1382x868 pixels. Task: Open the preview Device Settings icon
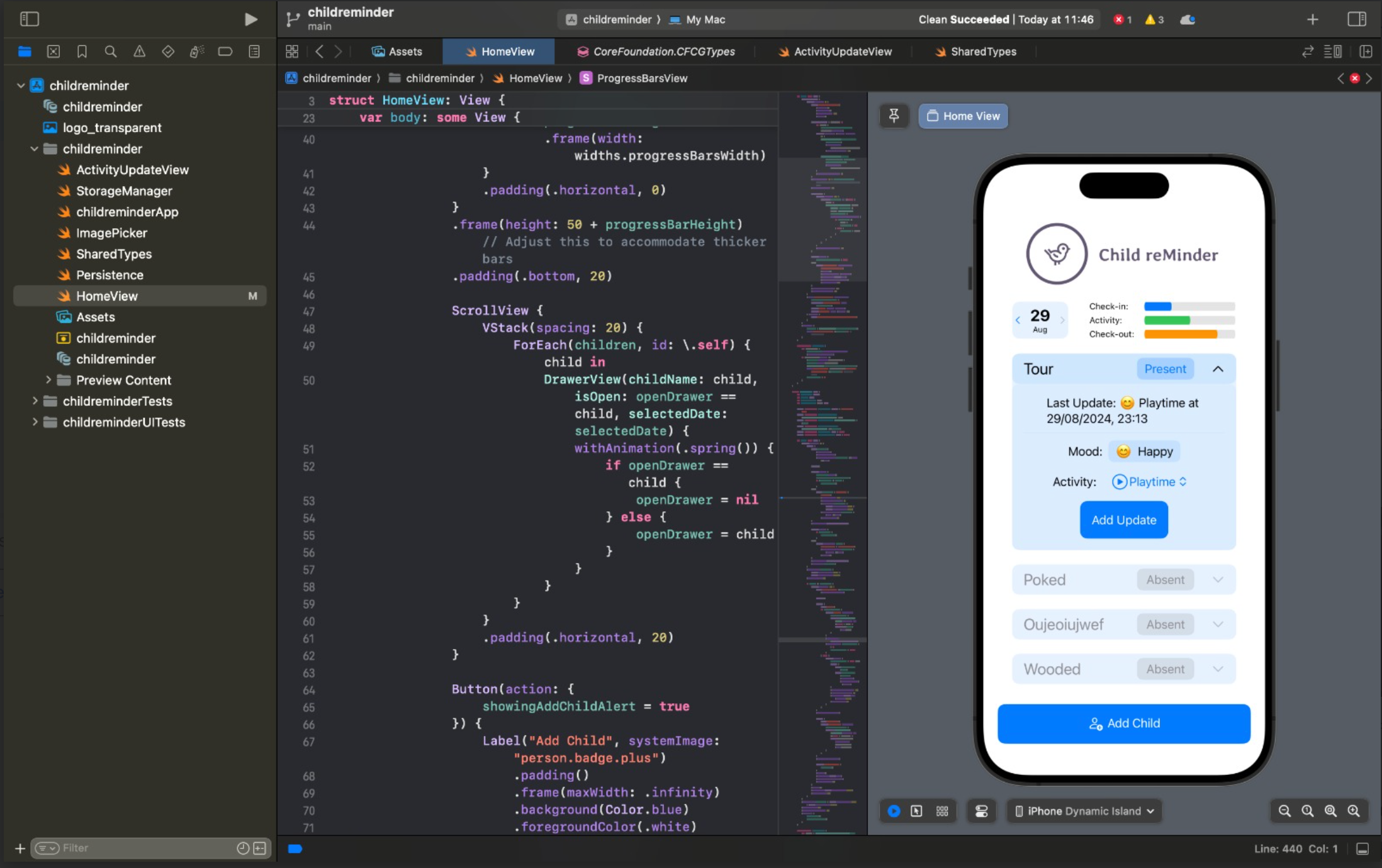click(x=981, y=811)
